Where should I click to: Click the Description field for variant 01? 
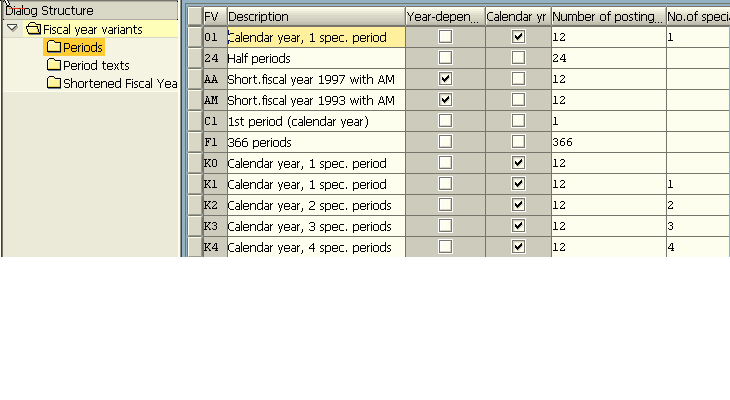pyautogui.click(x=316, y=37)
